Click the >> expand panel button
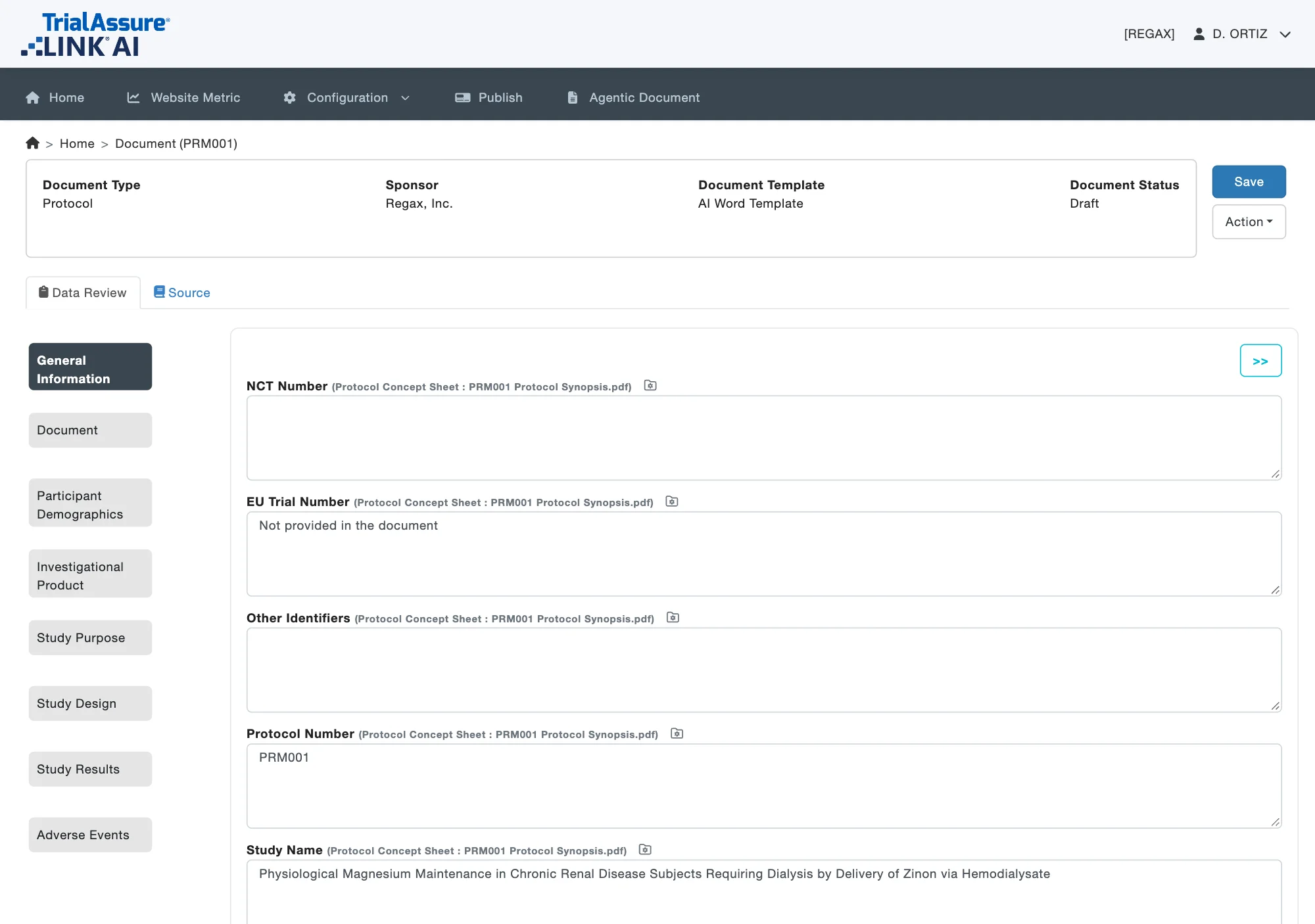1315x924 pixels. pos(1261,361)
